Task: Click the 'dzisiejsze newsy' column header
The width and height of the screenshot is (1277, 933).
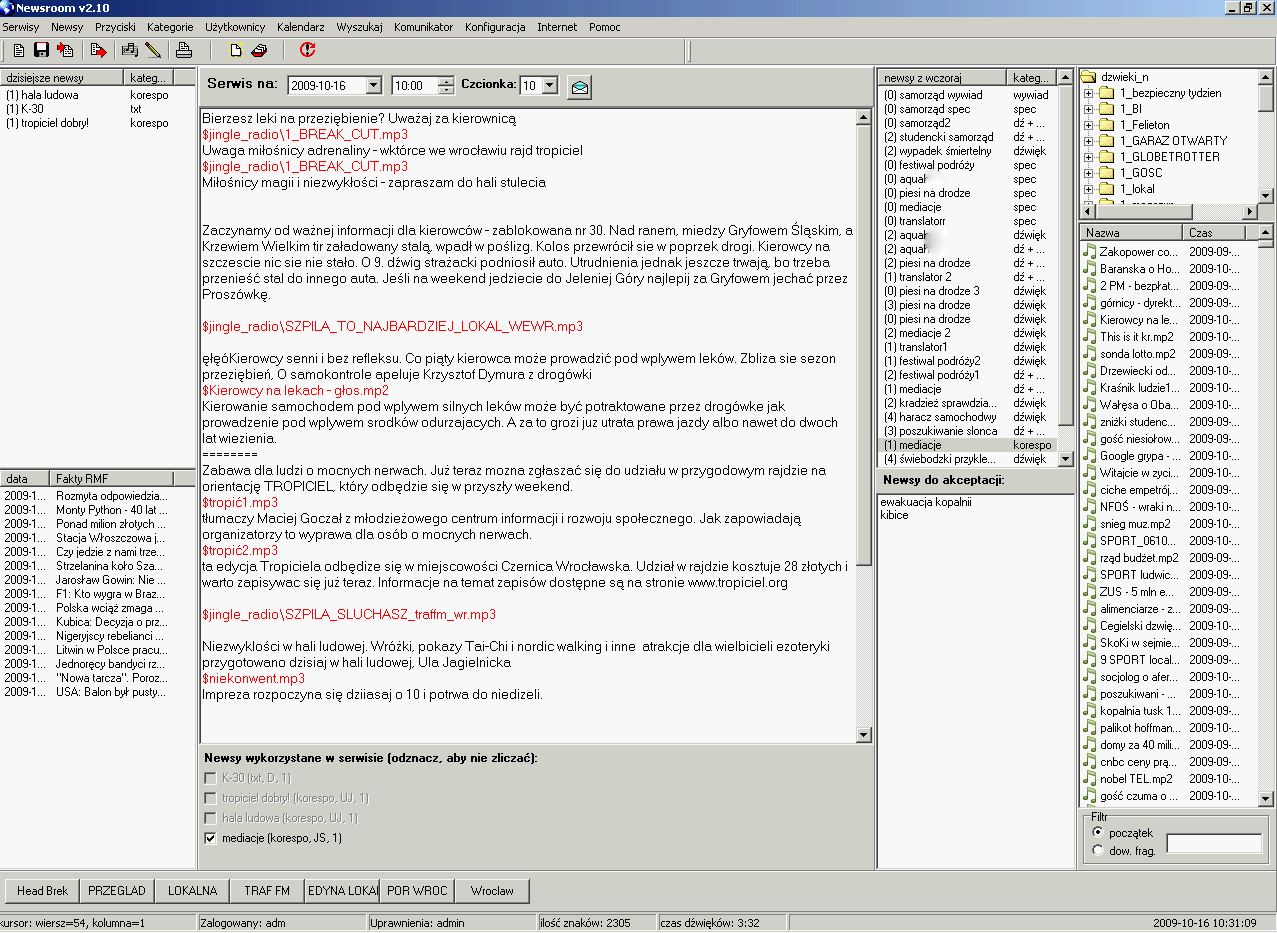Action: click(x=61, y=77)
